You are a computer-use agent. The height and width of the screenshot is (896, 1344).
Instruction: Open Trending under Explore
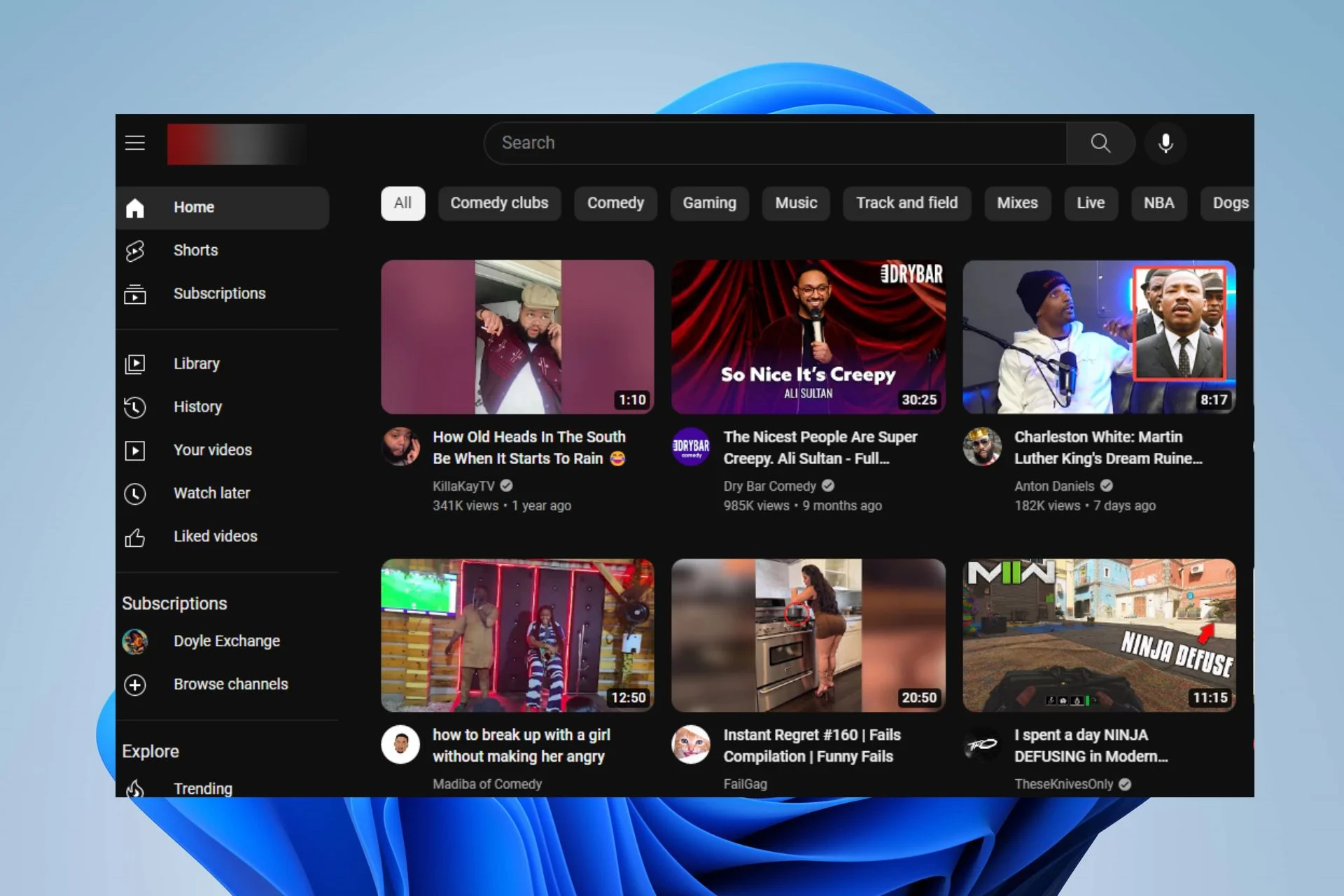click(x=202, y=788)
